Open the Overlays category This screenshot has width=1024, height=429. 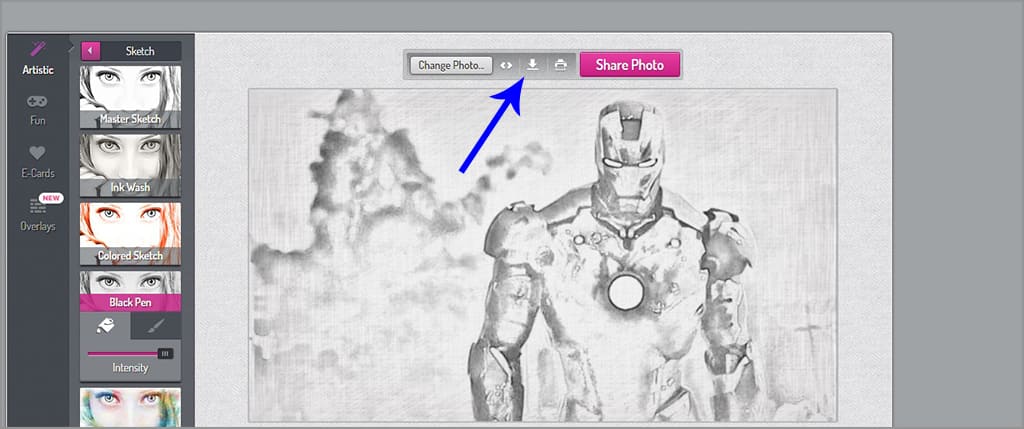[38, 213]
